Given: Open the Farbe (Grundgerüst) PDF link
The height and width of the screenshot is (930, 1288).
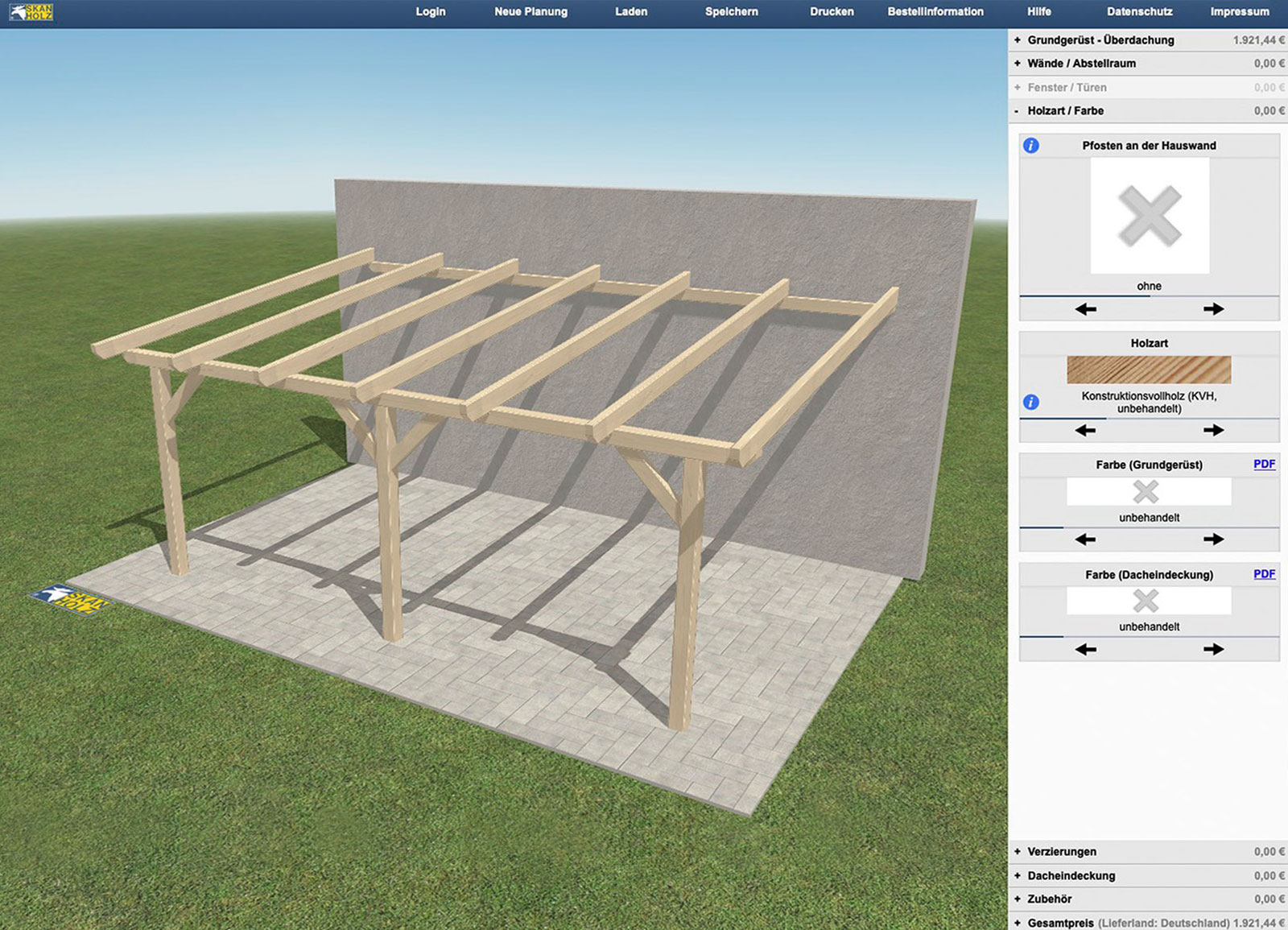Looking at the screenshot, I should pos(1264,465).
